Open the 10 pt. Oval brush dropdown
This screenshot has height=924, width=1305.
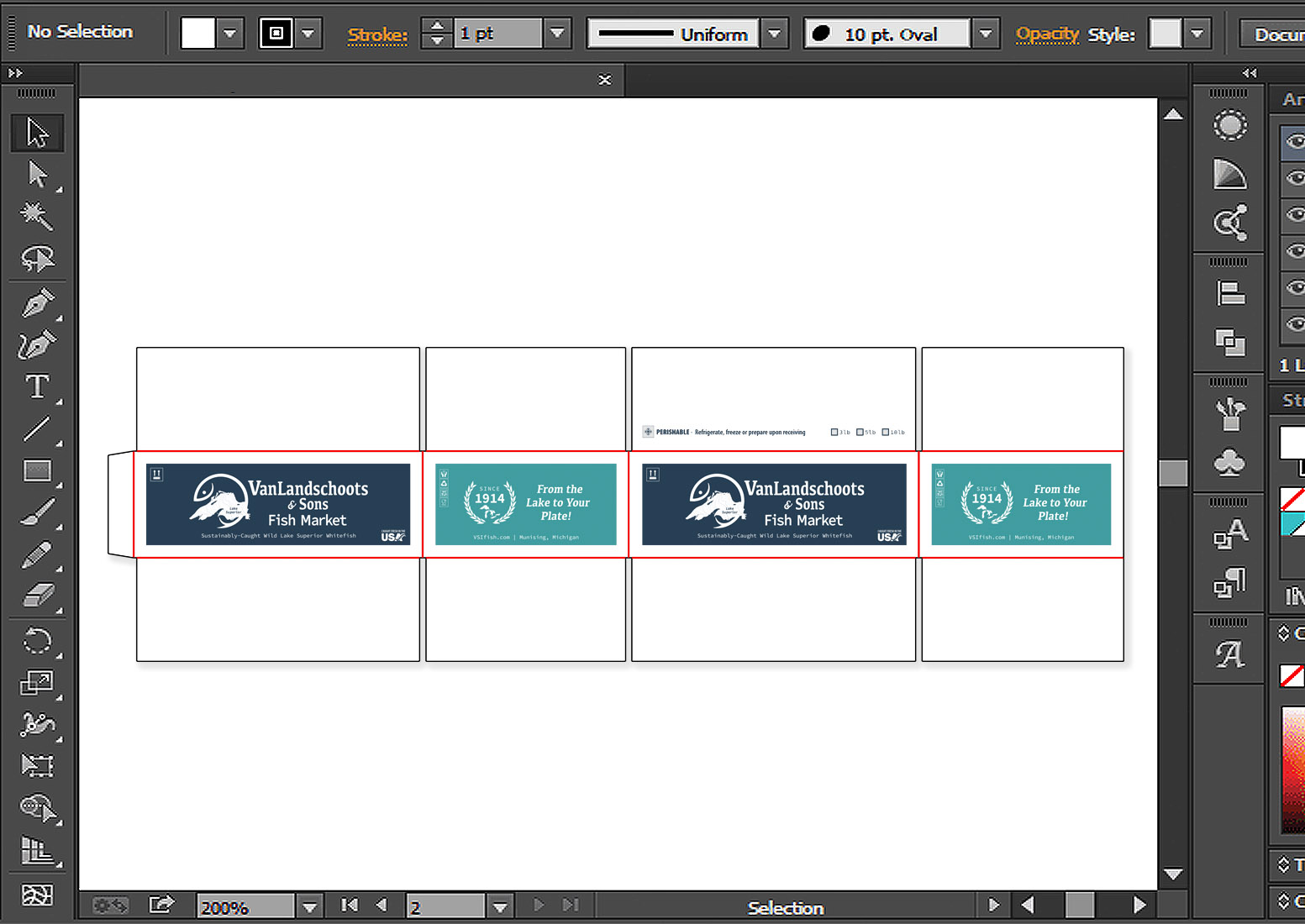coord(986,34)
